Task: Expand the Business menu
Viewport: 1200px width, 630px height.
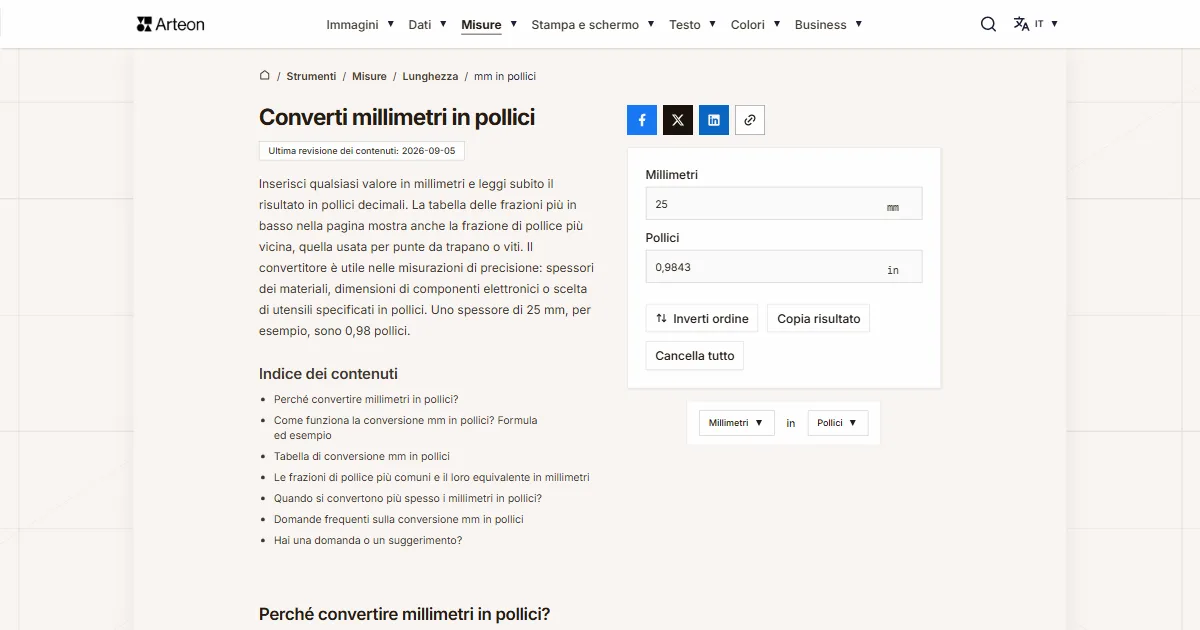Action: coord(829,25)
